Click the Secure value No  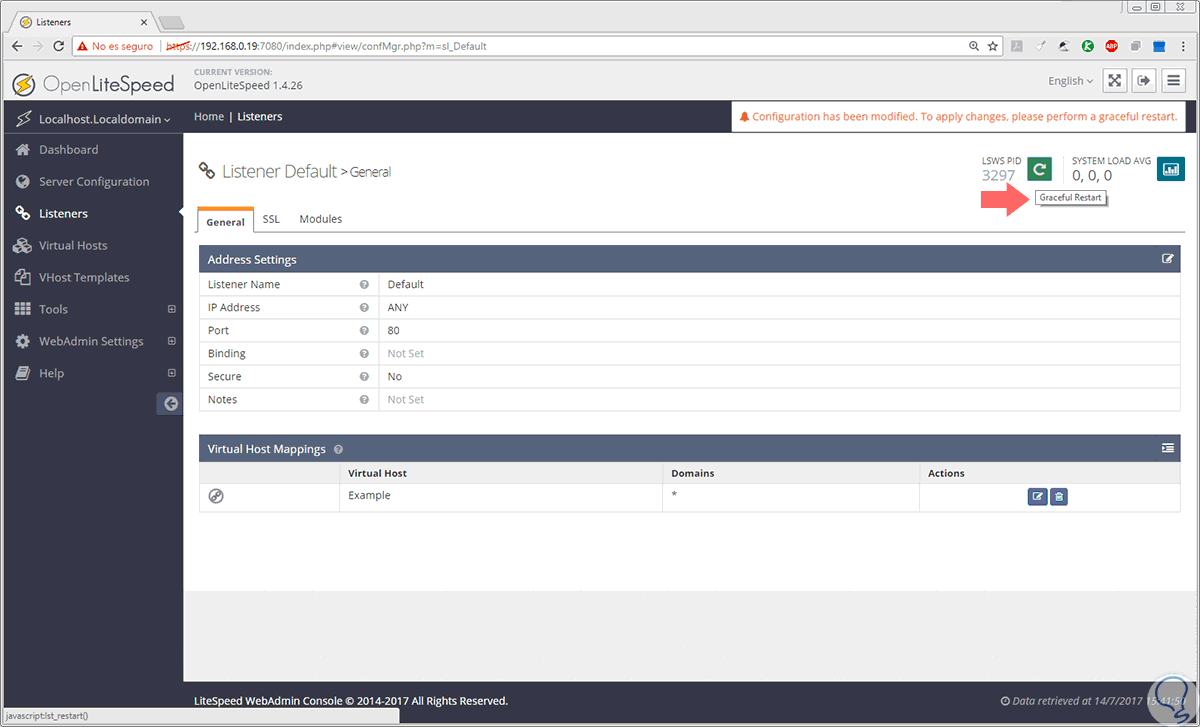click(x=395, y=377)
